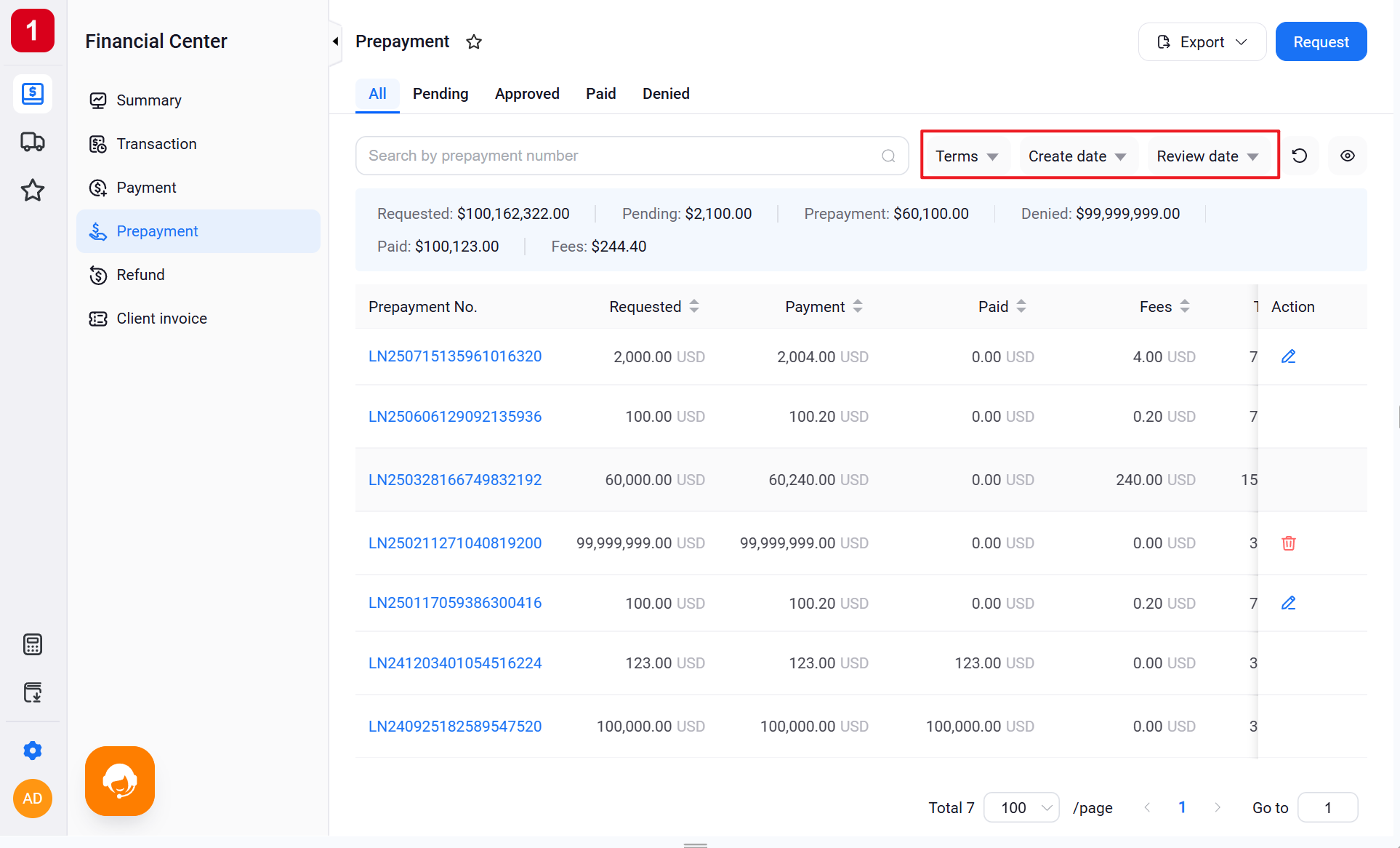Go to Payment in the sidebar

(x=198, y=188)
